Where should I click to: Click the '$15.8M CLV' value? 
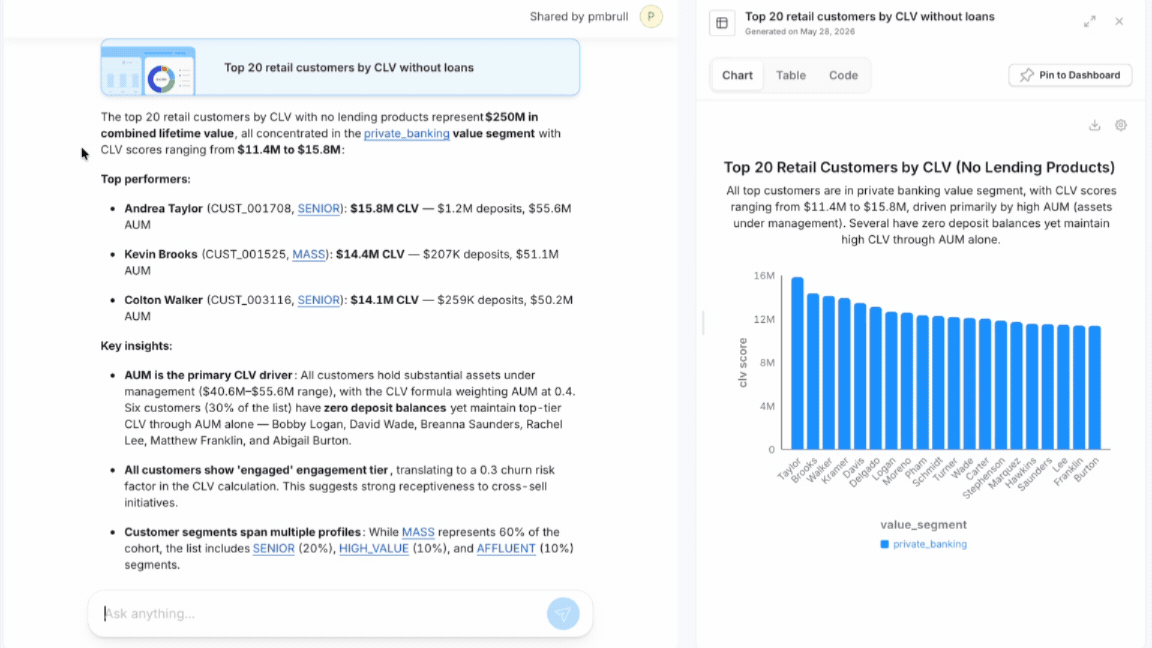coord(384,209)
